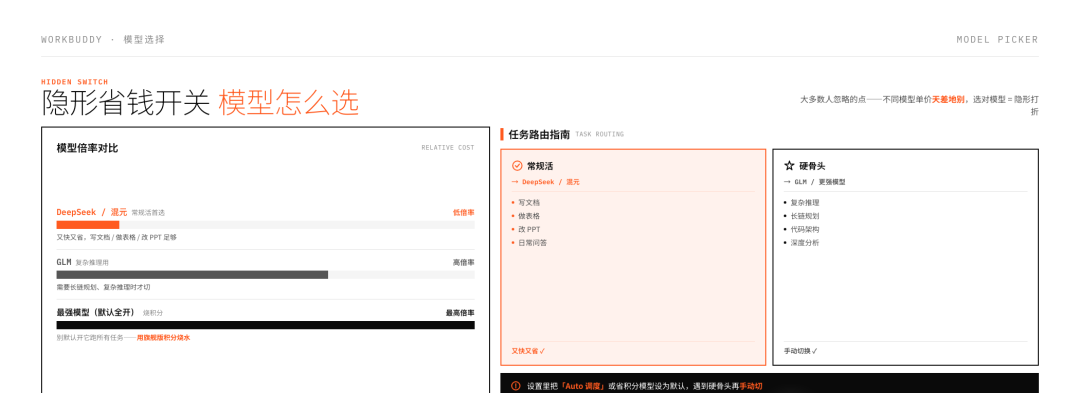
Task: Click the black 最强模型 cost bar
Action: 265,325
